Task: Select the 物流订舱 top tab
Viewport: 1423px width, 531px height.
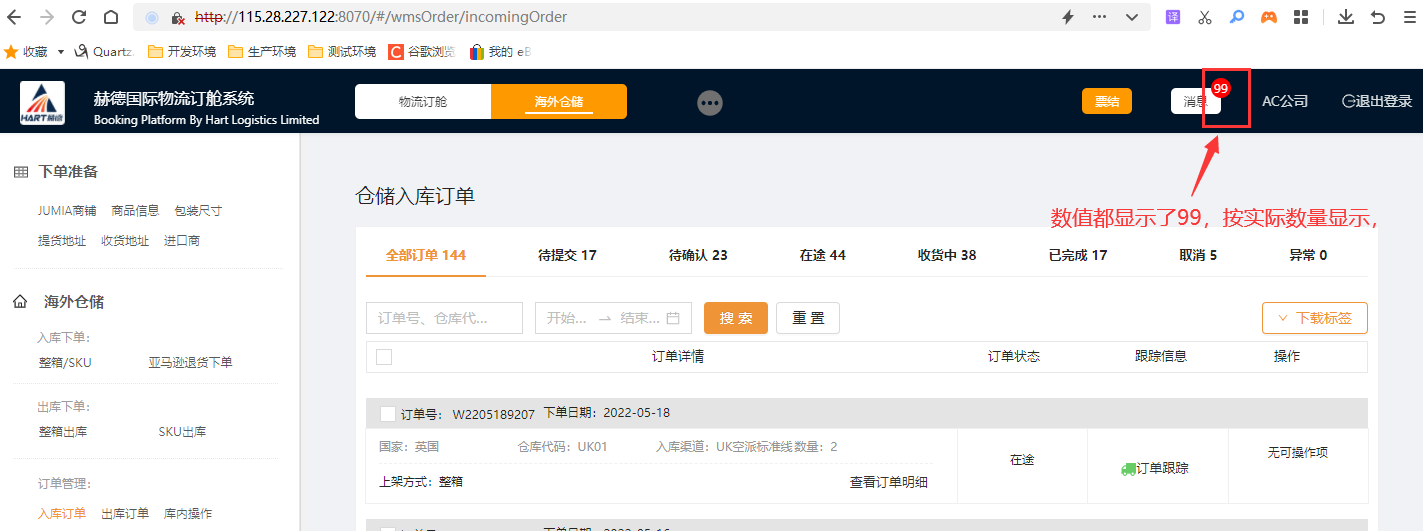Action: pos(423,102)
